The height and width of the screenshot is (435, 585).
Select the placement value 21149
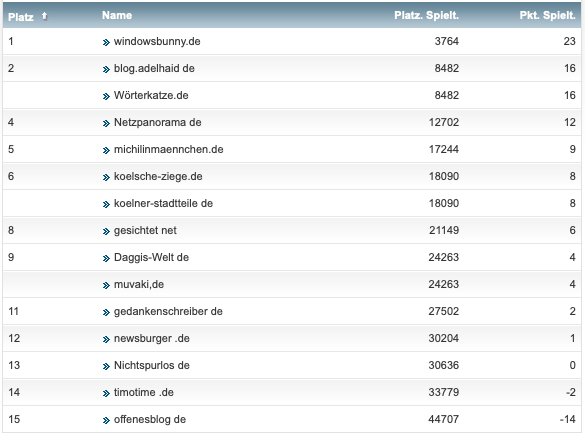(444, 230)
